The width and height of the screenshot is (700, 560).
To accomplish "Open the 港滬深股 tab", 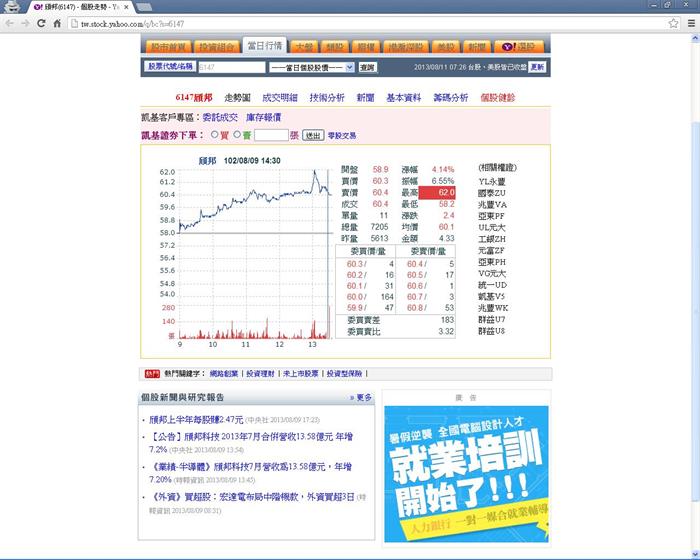I will pos(406,47).
